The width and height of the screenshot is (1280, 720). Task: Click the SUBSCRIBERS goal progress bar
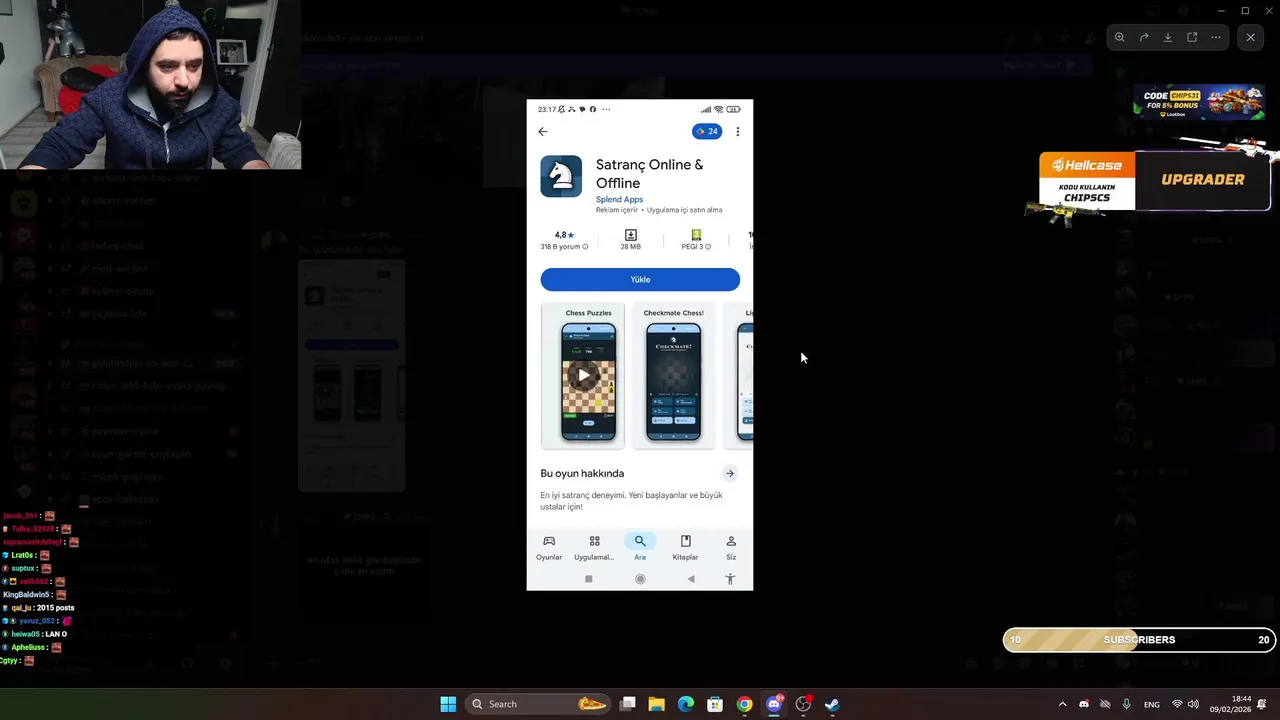(x=1139, y=640)
